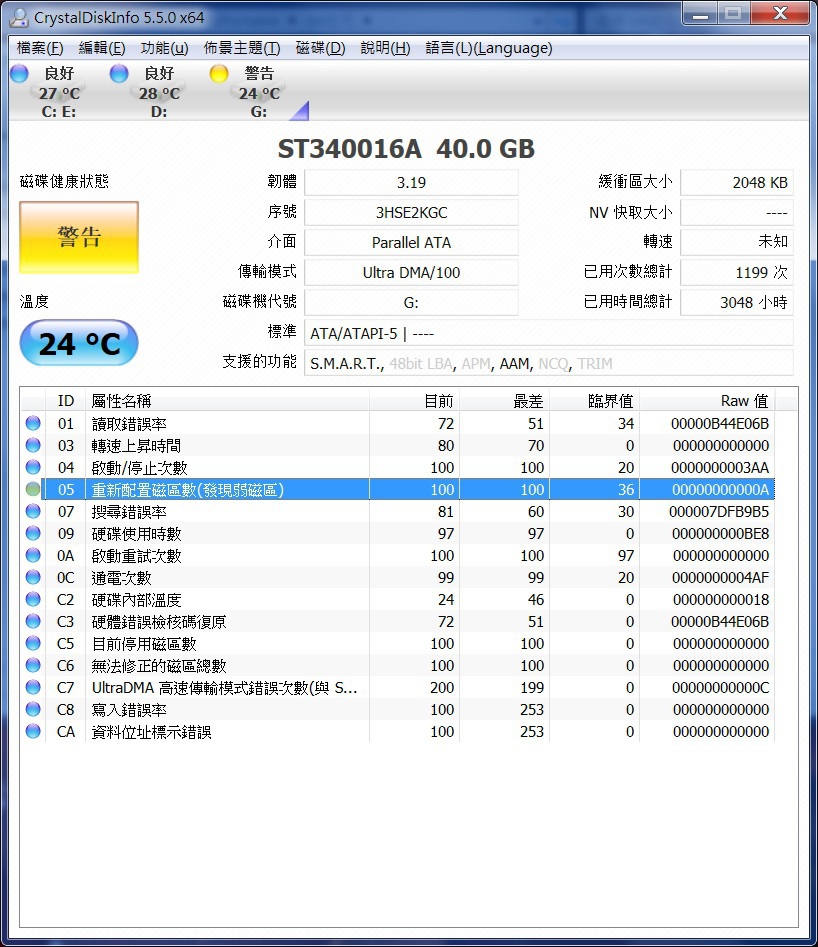The height and width of the screenshot is (947, 818).
Task: Click the serial number field 3HSE2KGC
Action: [411, 213]
